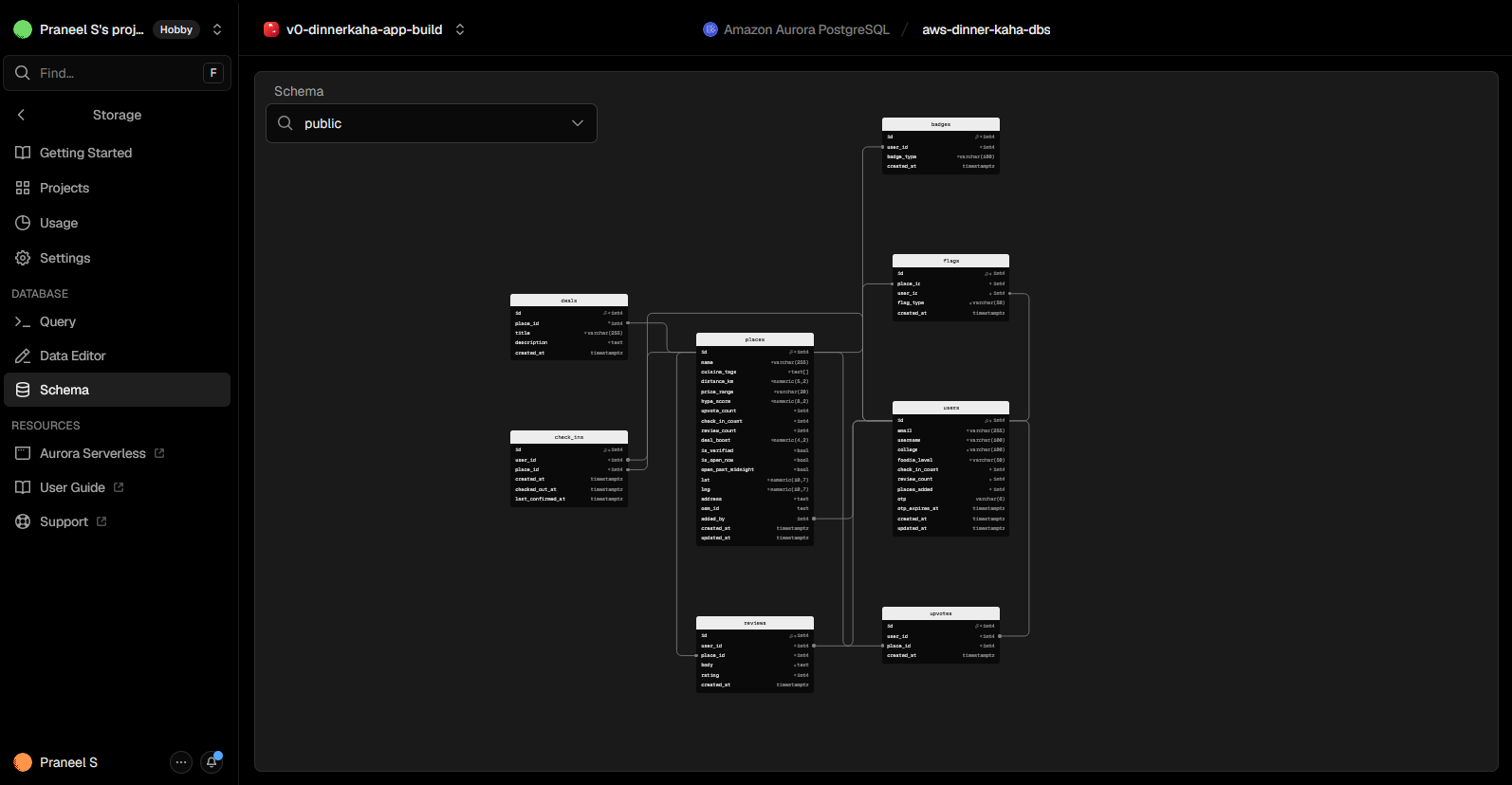Click the Projects grid icon in sidebar
The image size is (1512, 785).
point(23,188)
